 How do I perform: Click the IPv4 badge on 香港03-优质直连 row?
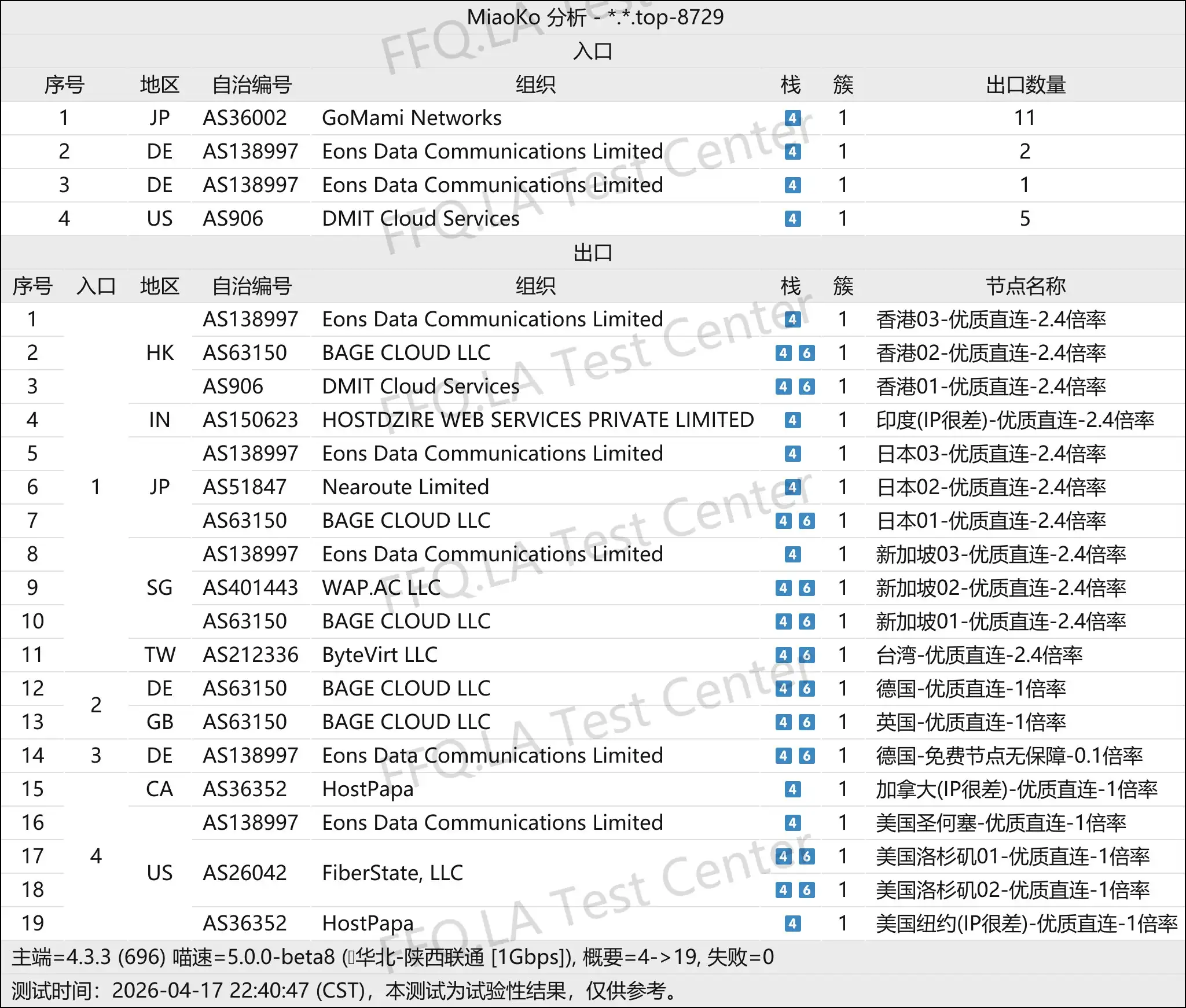coord(793,319)
